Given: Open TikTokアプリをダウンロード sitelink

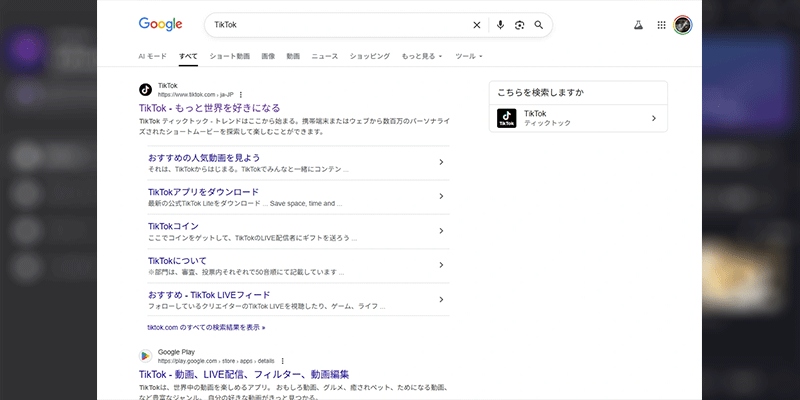Looking at the screenshot, I should click(203, 192).
